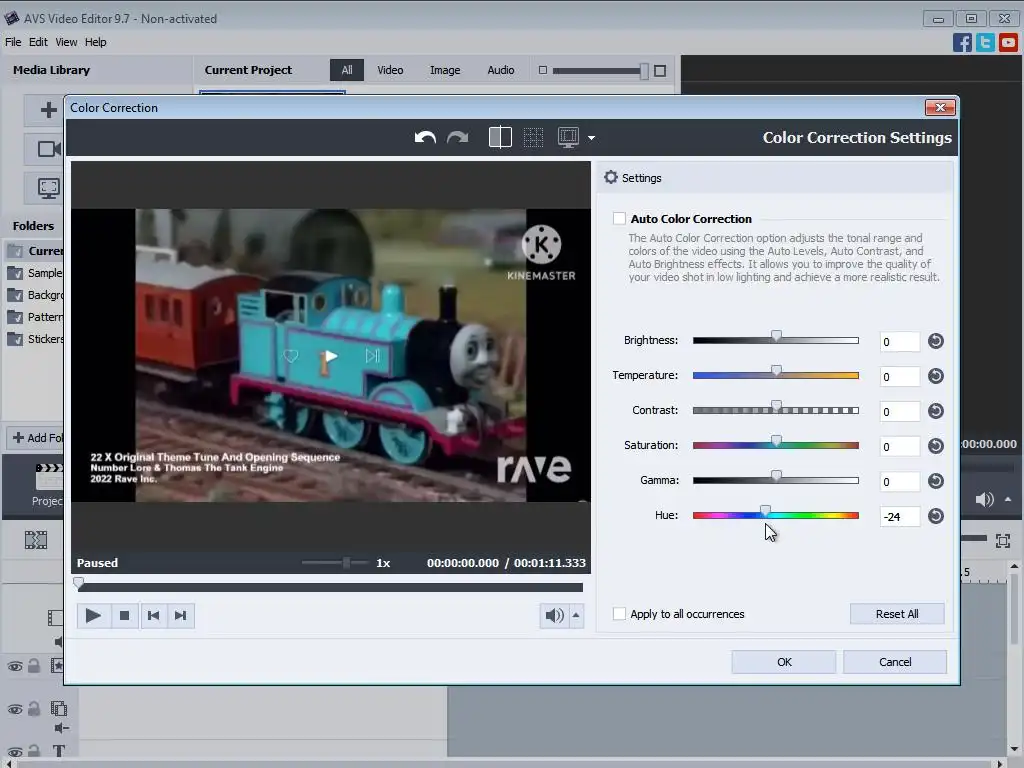Click the playback speed slider at 1x
The height and width of the screenshot is (768, 1024).
tap(346, 562)
